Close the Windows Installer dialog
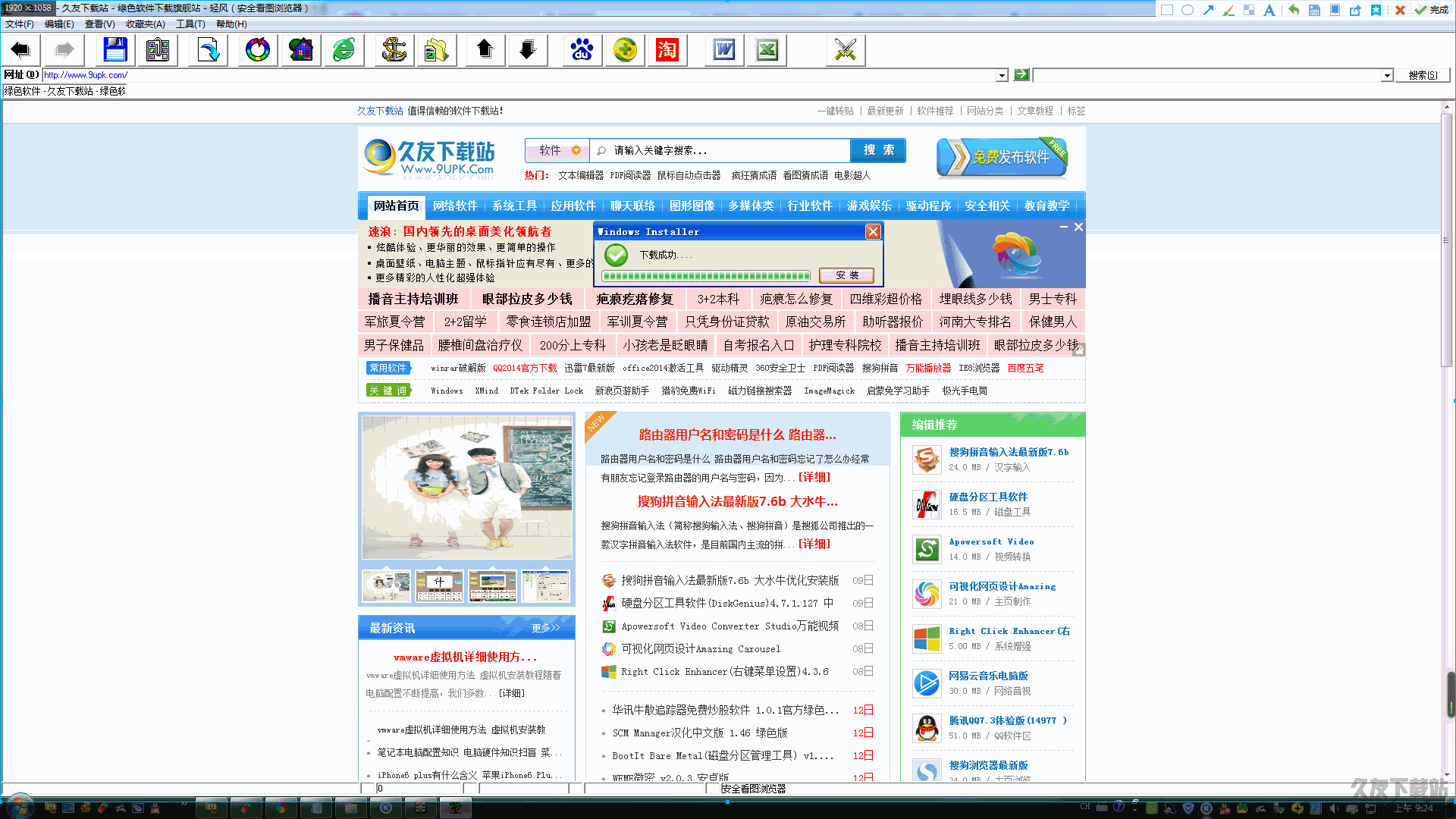The height and width of the screenshot is (819, 1456). [873, 231]
